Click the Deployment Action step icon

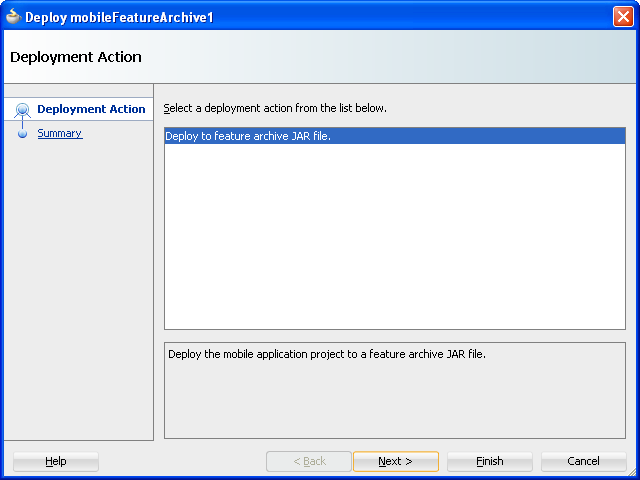(x=22, y=110)
